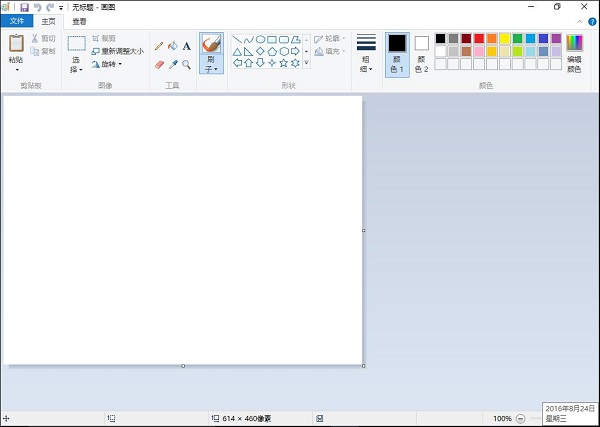The height and width of the screenshot is (427, 600).
Task: Select the Eraser tool
Action: click(x=158, y=64)
